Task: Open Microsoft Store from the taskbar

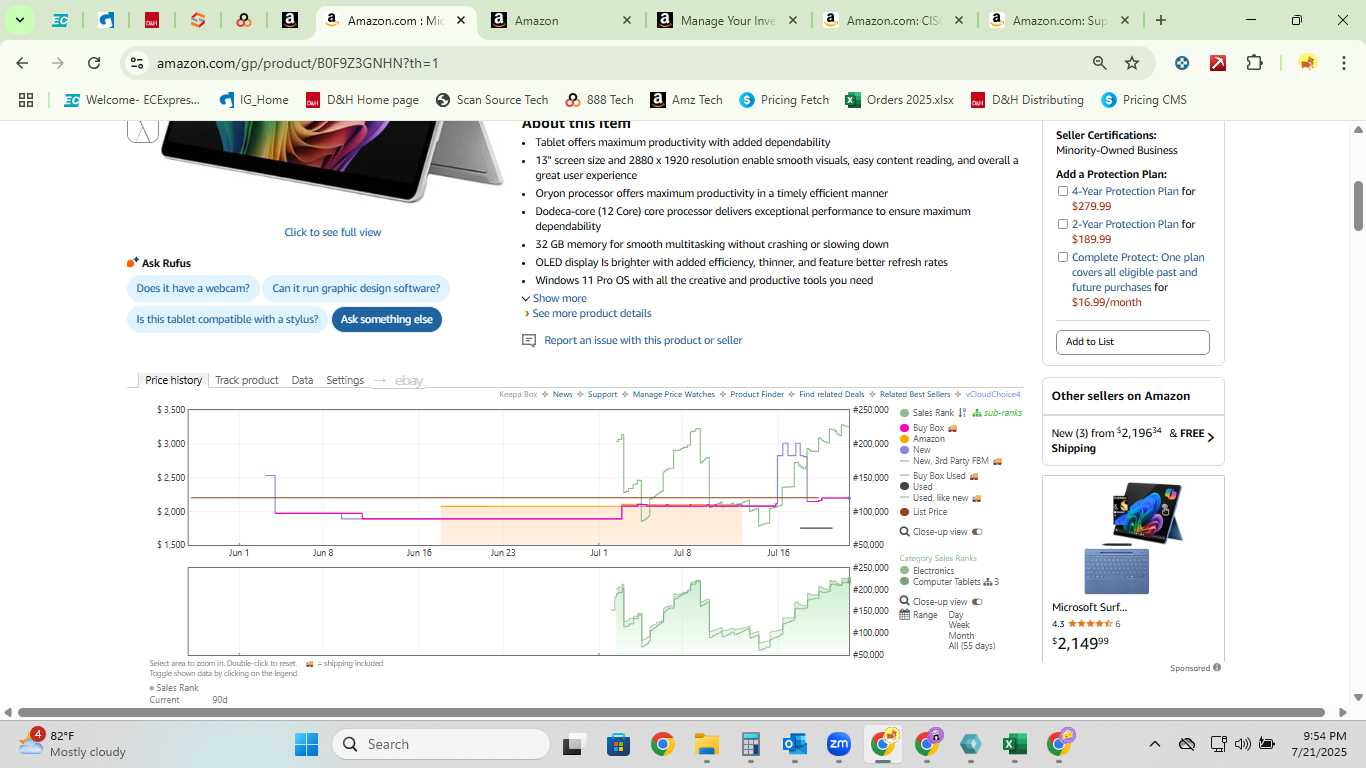Action: (618, 744)
